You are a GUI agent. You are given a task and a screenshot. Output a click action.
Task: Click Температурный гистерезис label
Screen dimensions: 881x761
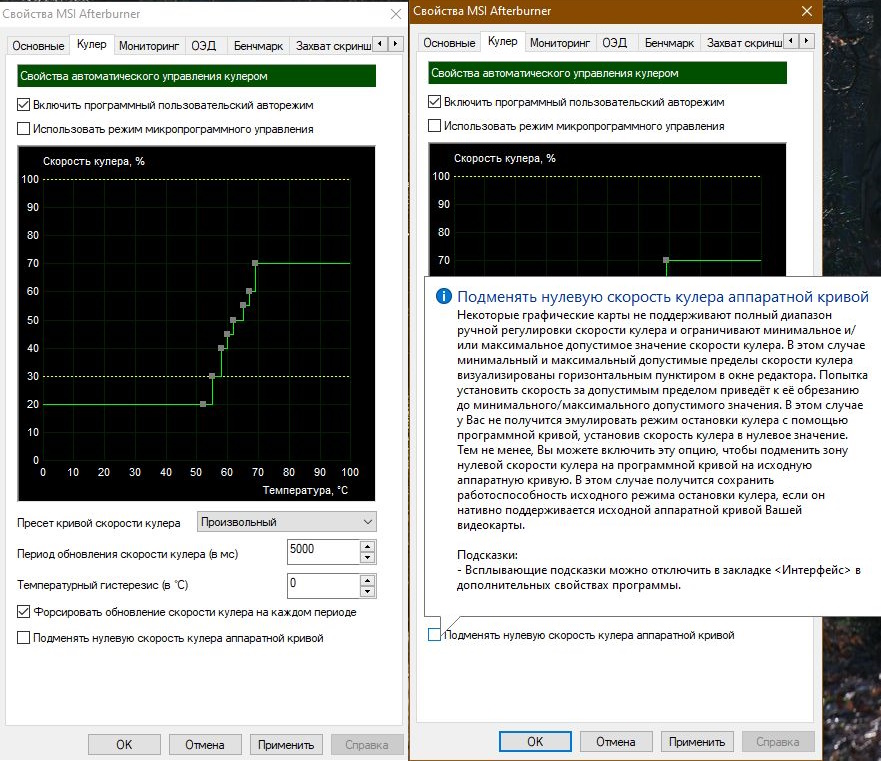click(x=103, y=585)
